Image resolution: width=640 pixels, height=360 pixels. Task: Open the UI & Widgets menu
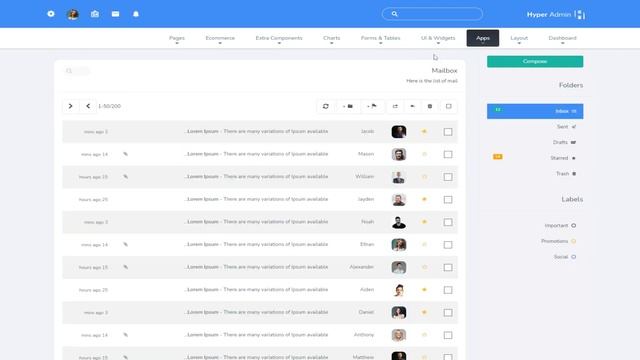(x=438, y=38)
